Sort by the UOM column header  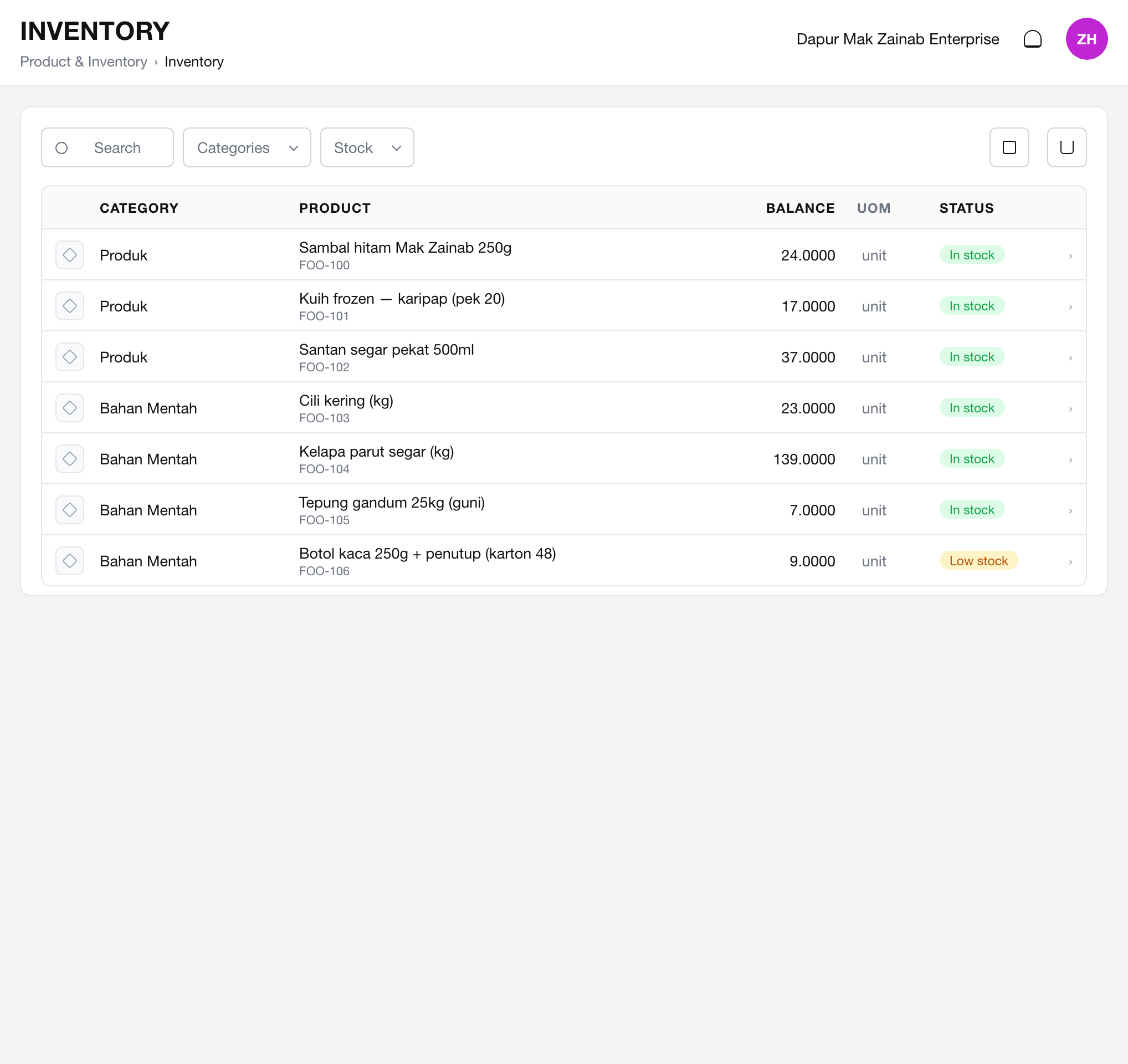[x=873, y=208]
